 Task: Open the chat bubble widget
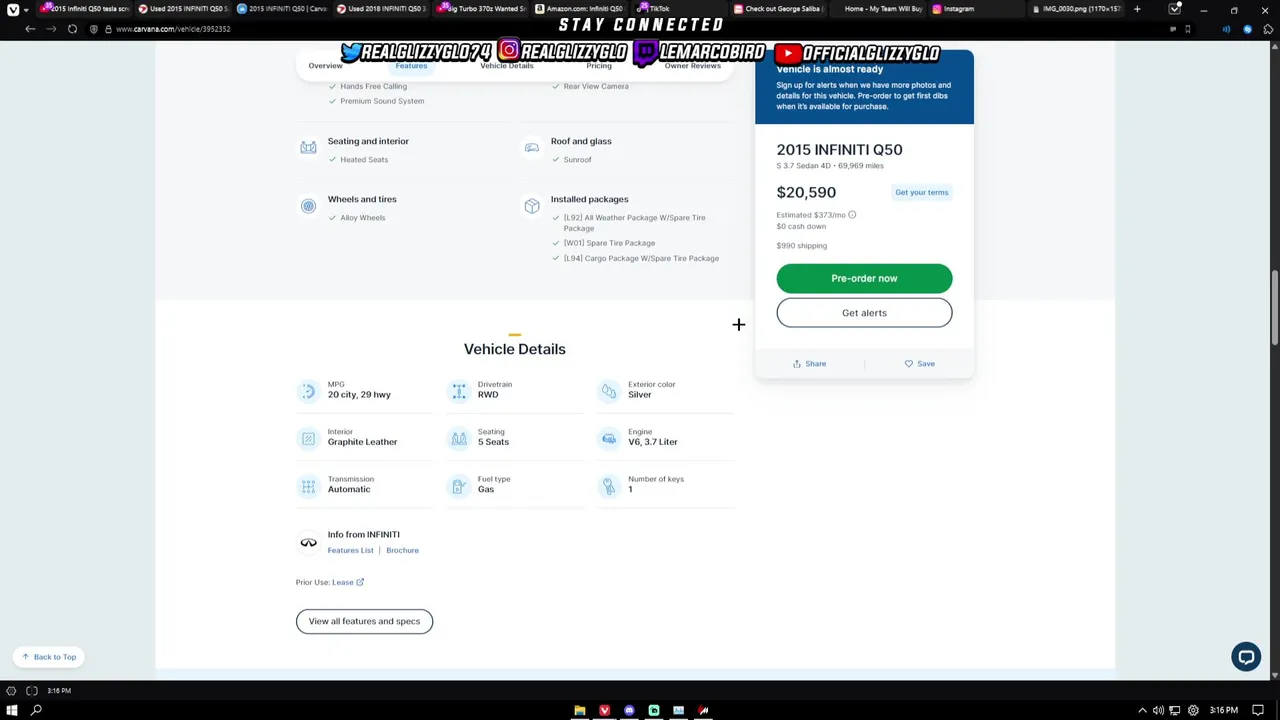(1246, 657)
